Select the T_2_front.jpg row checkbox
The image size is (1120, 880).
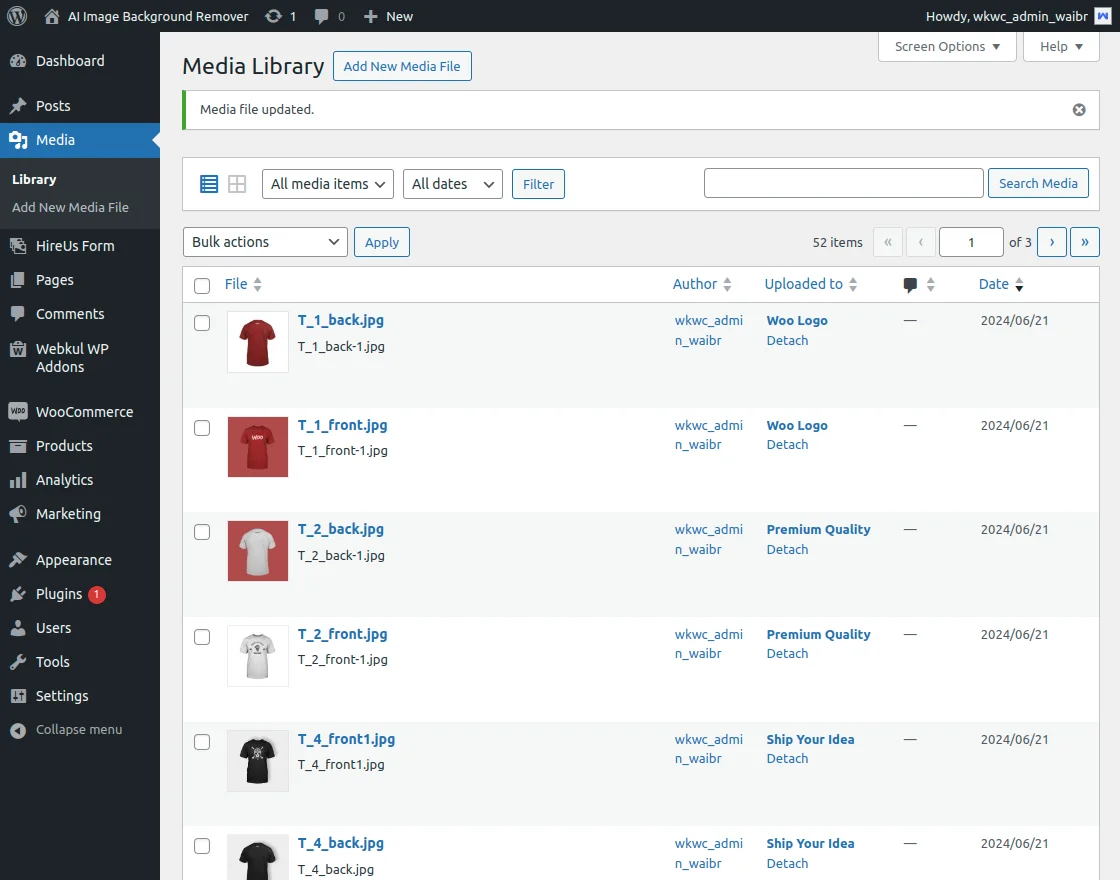(x=202, y=637)
